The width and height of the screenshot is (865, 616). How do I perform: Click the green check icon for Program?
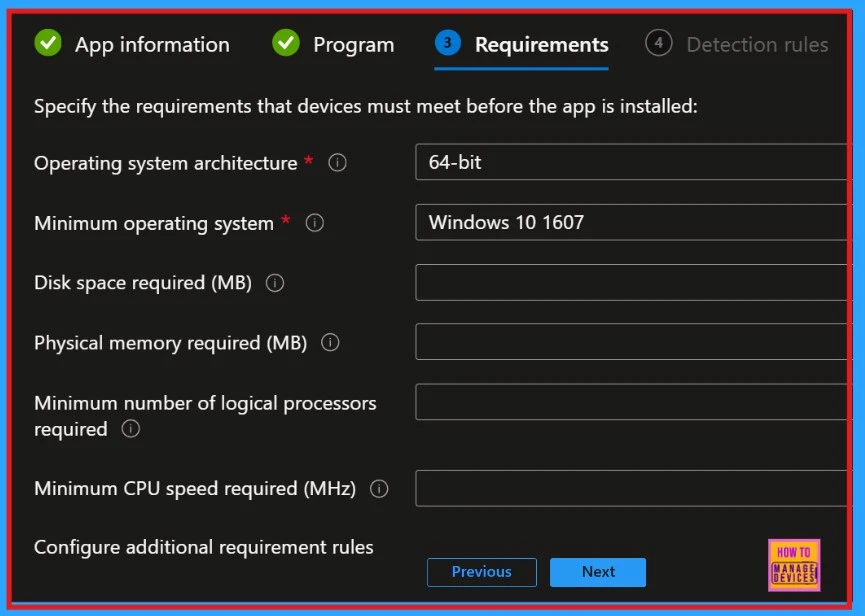286,43
